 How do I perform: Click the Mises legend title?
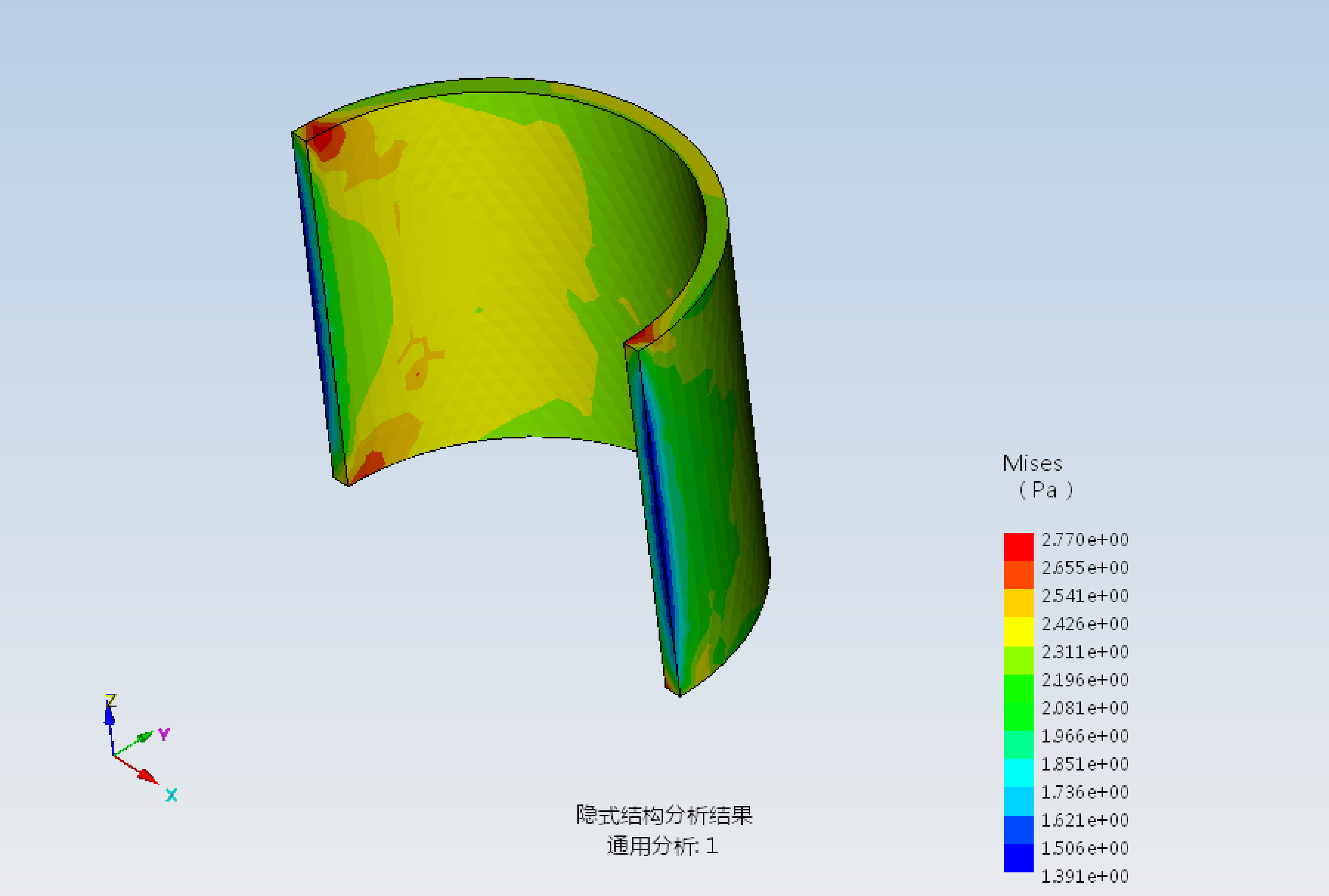click(1032, 463)
